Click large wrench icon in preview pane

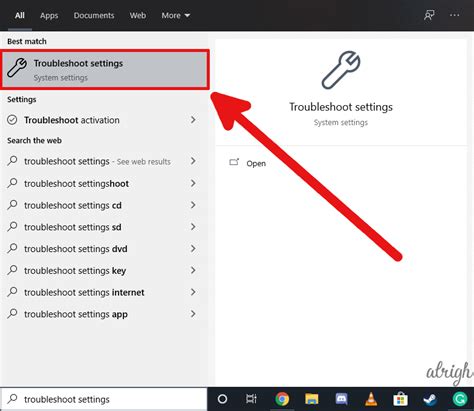coord(341,70)
